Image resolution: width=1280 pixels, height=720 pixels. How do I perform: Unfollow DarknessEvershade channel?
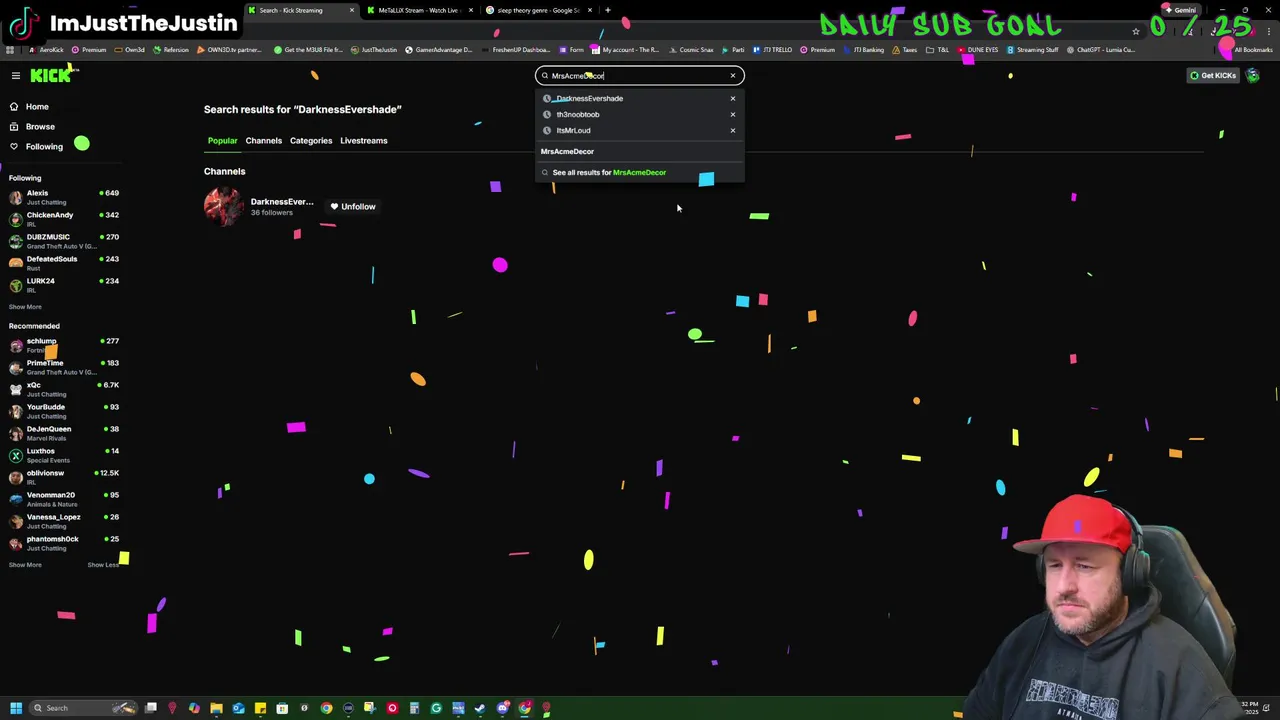pyautogui.click(x=353, y=207)
